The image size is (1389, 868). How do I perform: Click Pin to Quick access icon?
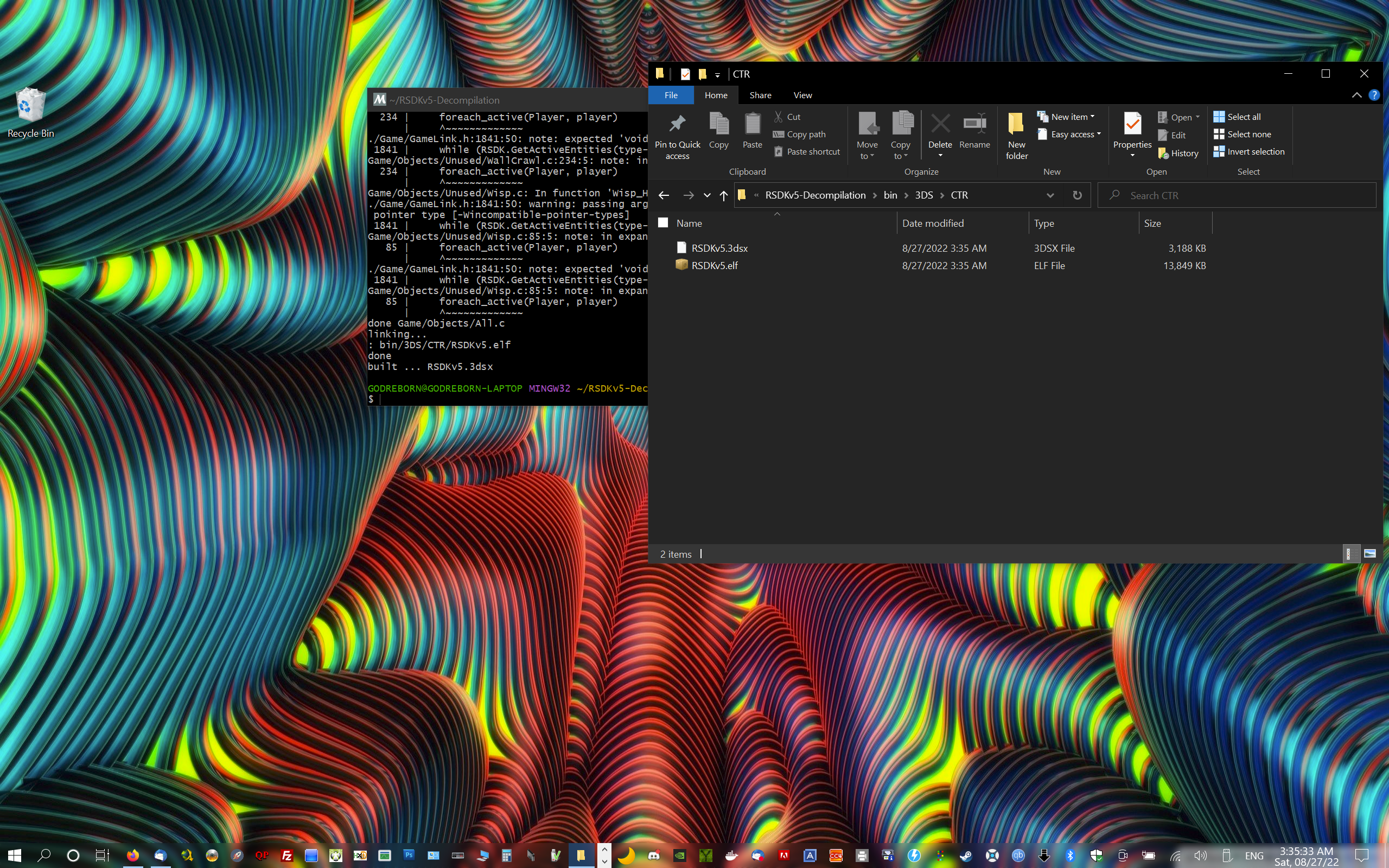677,124
